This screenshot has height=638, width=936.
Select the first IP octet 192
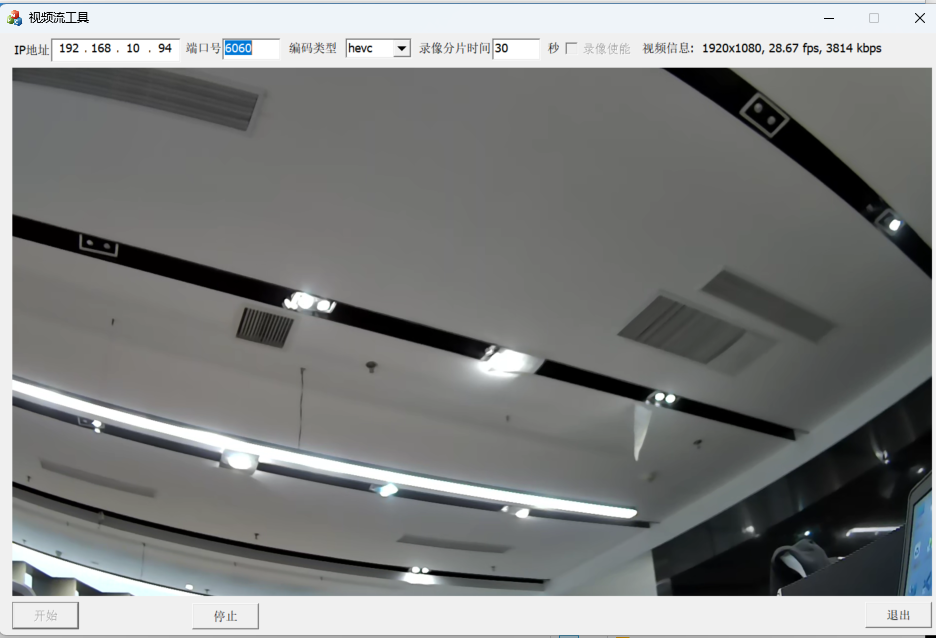point(69,49)
